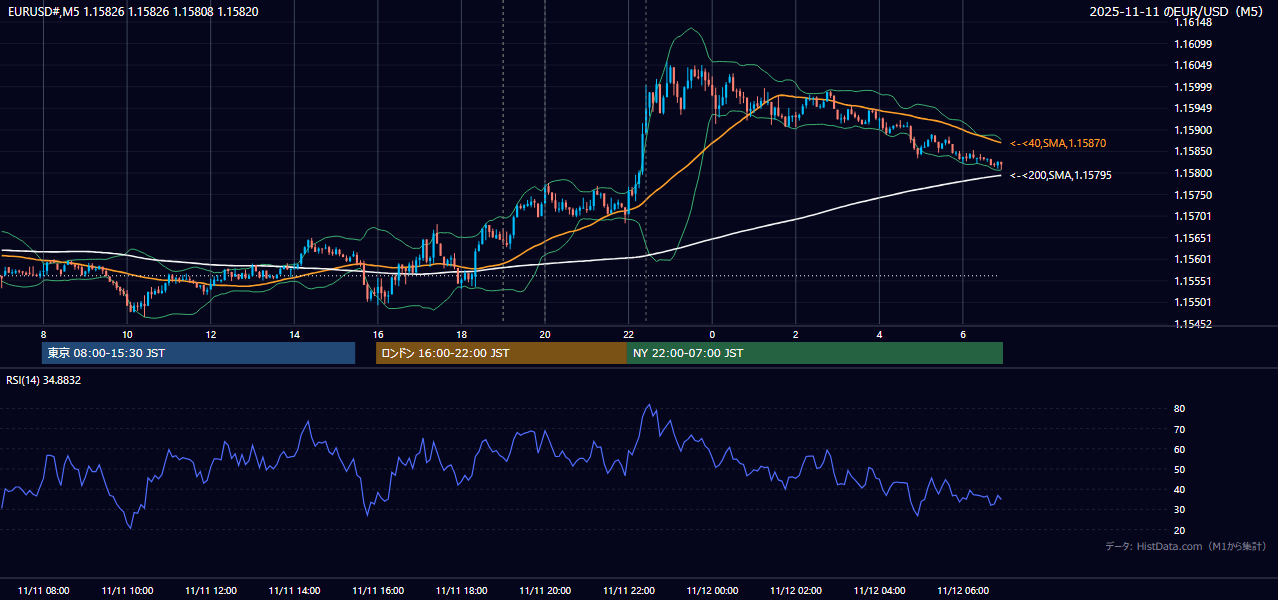Click the RSI(14) 34.8832 indicator label
The width and height of the screenshot is (1278, 600).
[x=44, y=380]
